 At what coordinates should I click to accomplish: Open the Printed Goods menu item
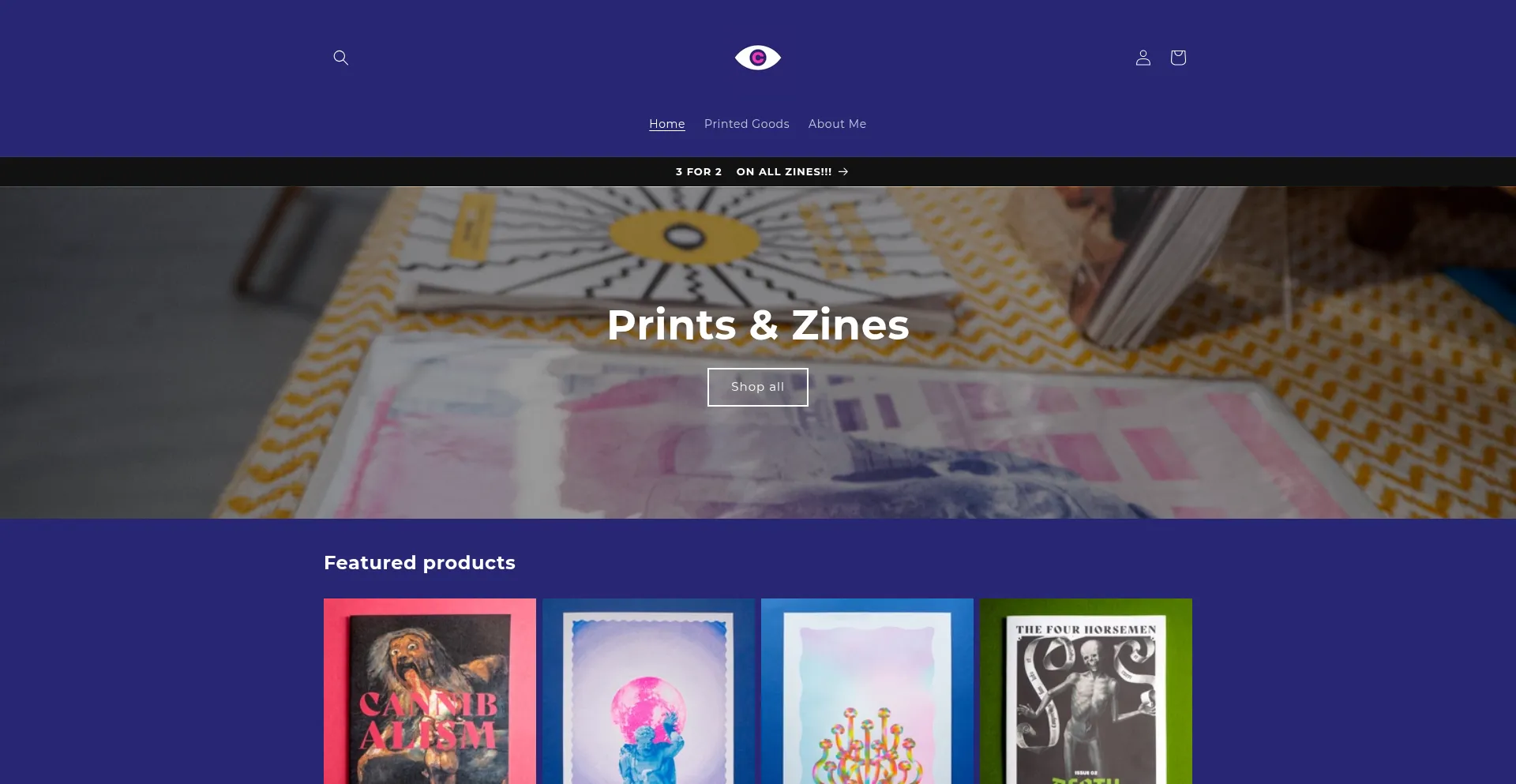click(x=747, y=124)
